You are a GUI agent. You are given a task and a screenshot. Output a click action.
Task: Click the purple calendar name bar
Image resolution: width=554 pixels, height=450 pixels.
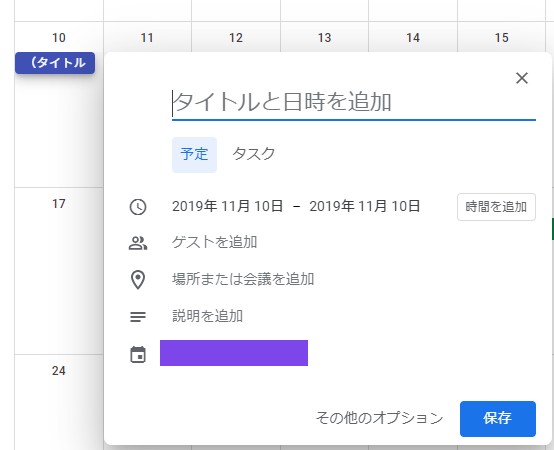(234, 353)
